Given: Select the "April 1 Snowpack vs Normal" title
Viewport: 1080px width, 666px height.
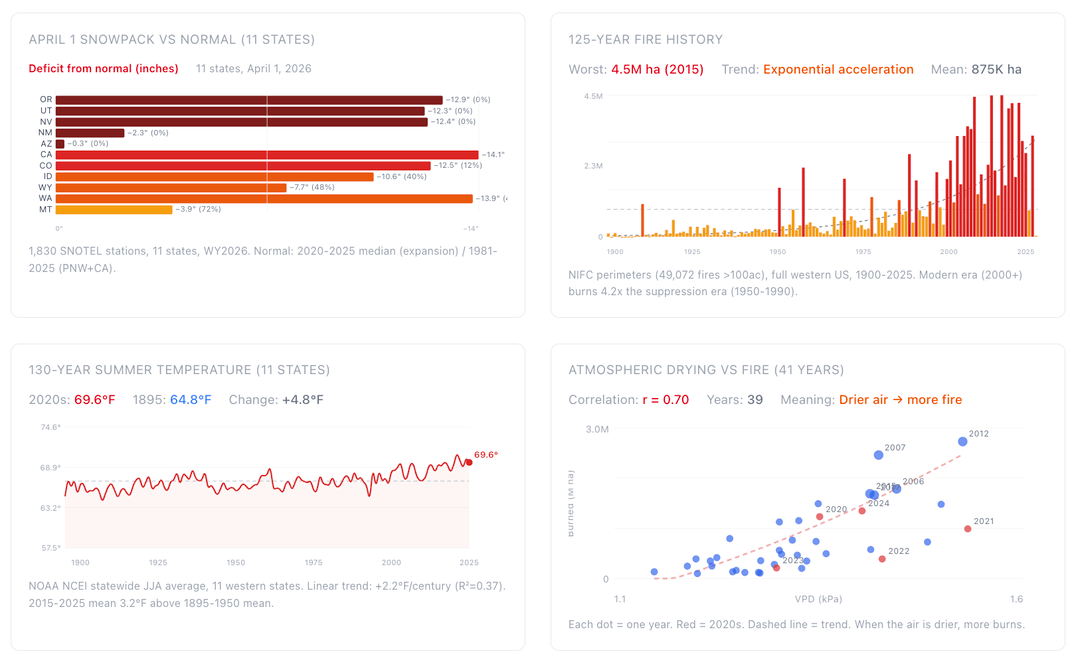Looking at the screenshot, I should click(171, 40).
